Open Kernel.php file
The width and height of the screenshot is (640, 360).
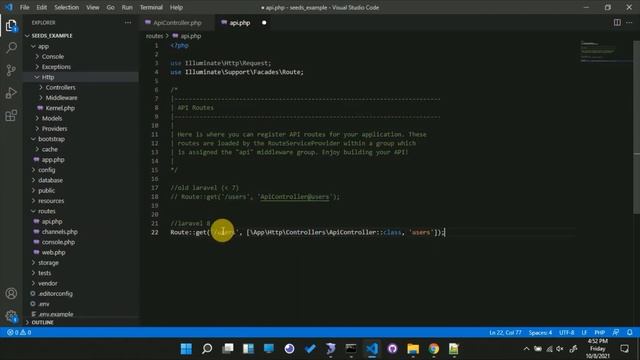(60, 108)
